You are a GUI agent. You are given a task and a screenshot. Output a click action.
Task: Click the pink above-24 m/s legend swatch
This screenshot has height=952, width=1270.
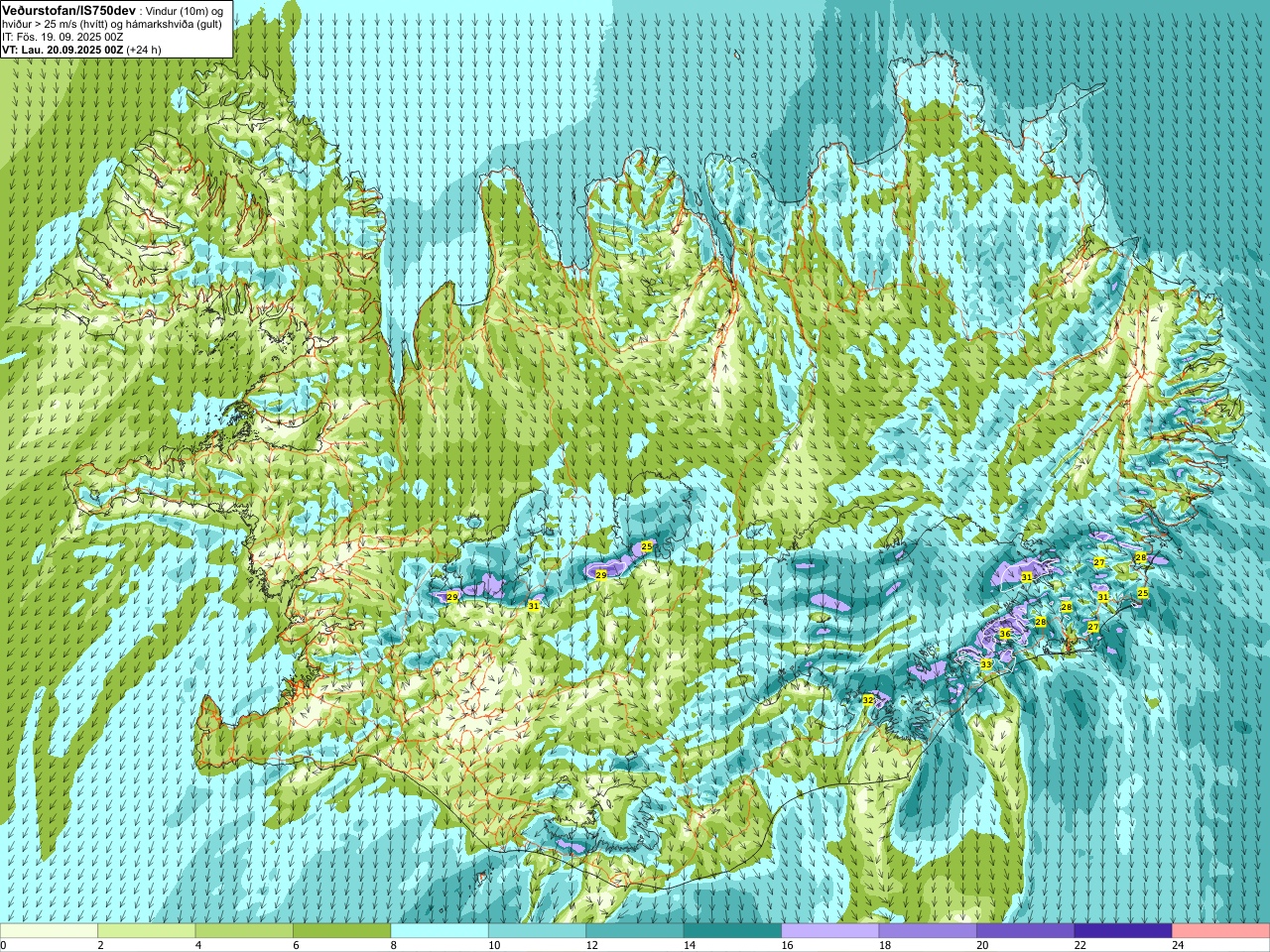click(1221, 930)
